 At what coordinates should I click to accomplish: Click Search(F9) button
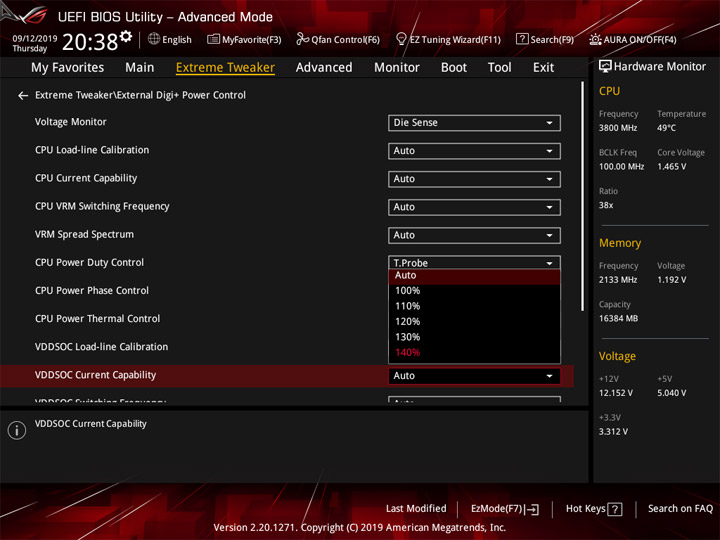click(545, 39)
